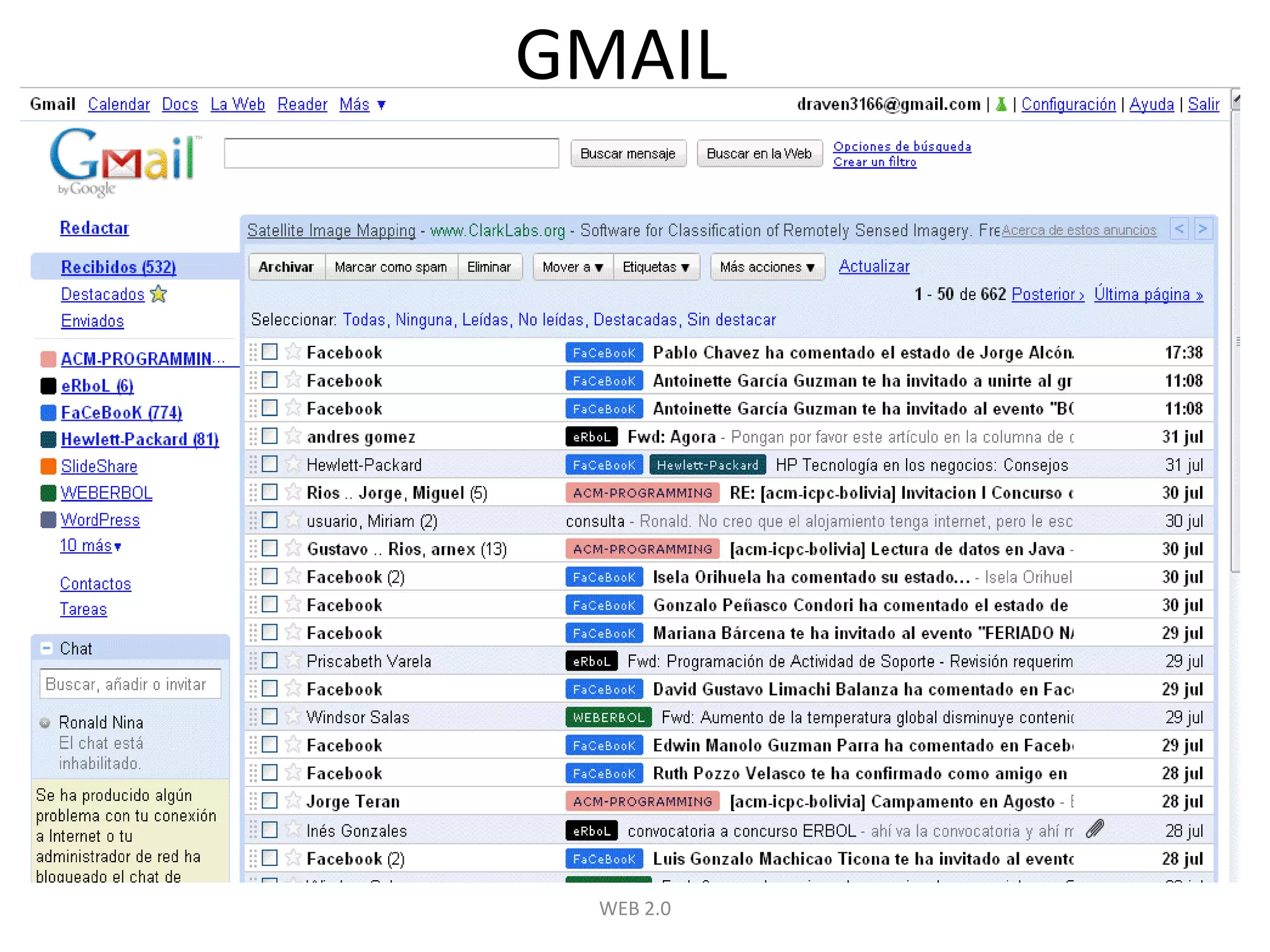Star the Pablo Chavez Facebook message
Image resolution: width=1270 pixels, height=952 pixels.
(x=293, y=352)
